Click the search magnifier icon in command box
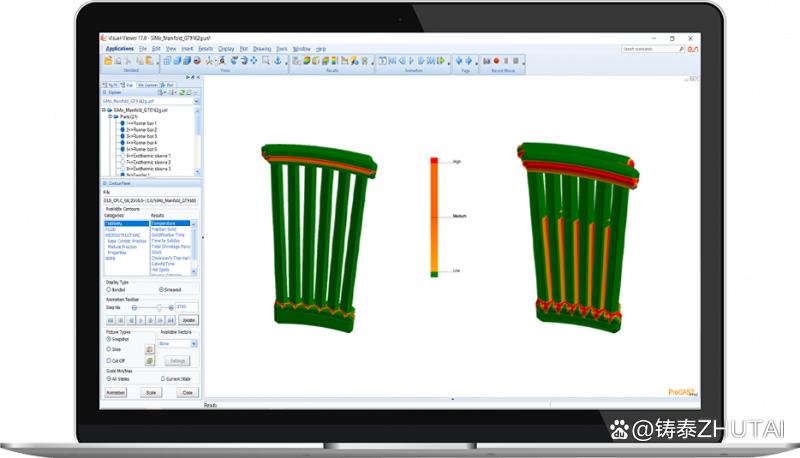This screenshot has height=458, width=800. coord(681,49)
